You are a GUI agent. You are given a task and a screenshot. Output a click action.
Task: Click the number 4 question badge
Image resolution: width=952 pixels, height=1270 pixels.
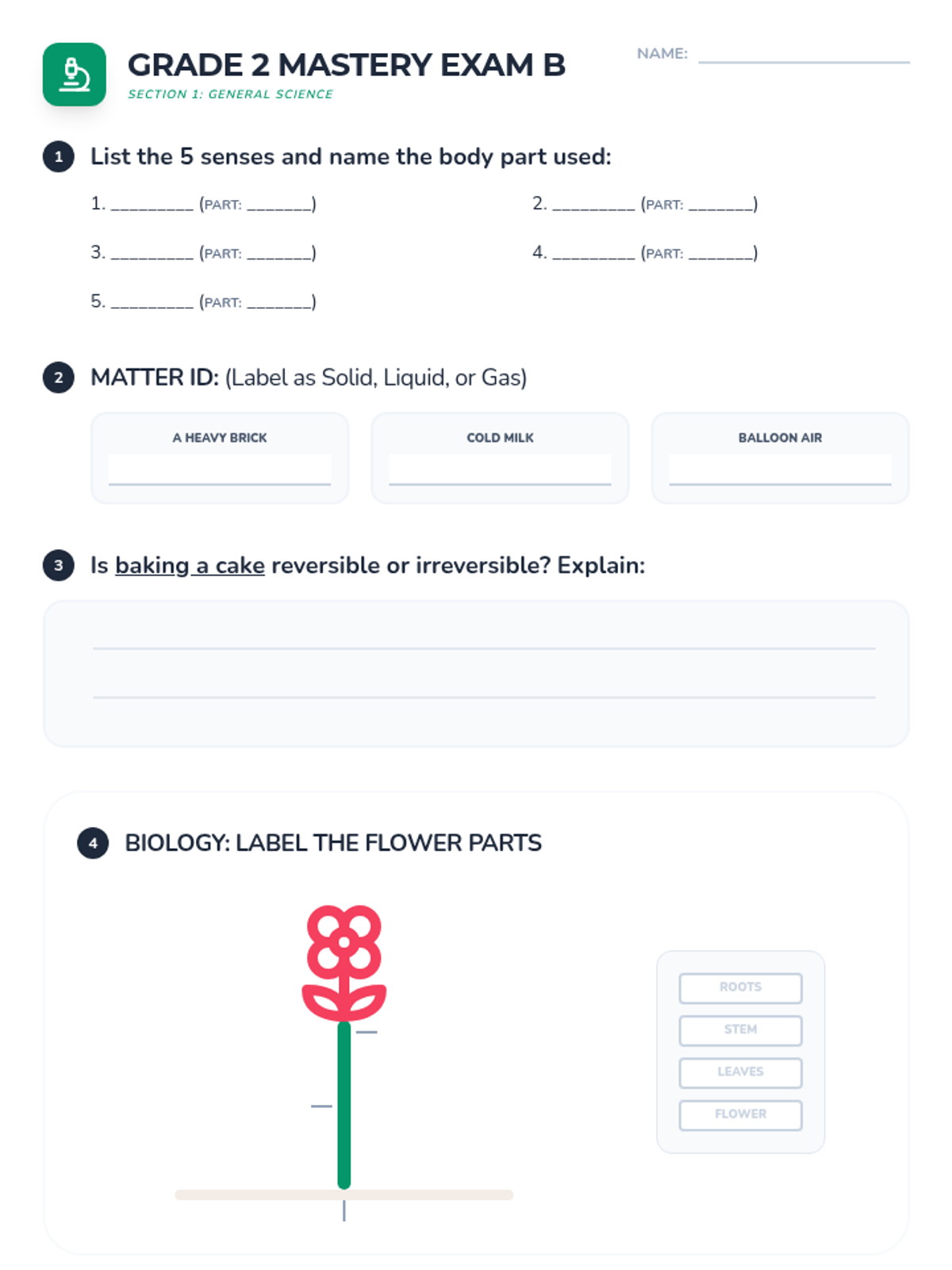pos(93,843)
